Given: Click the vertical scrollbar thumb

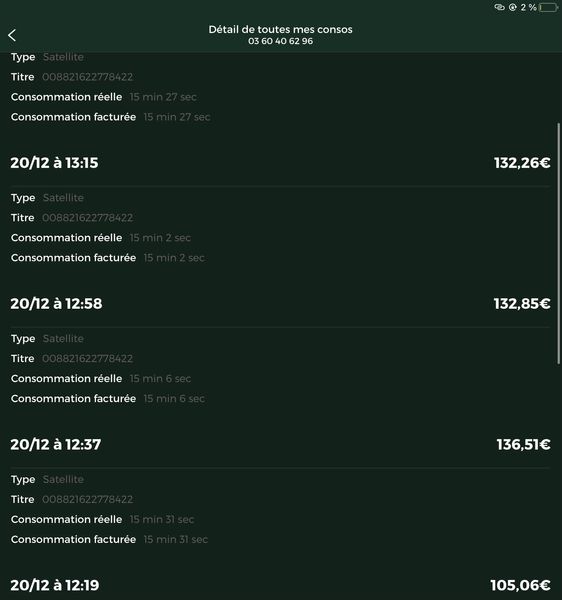Looking at the screenshot, I should tap(559, 243).
